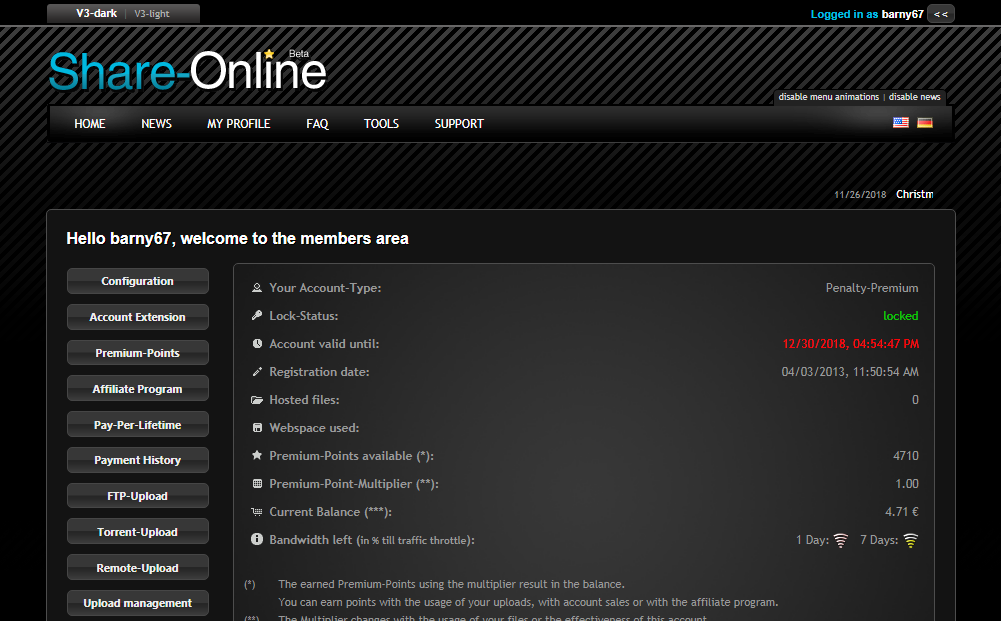
Task: Click the registration date 04/03/2013 value
Action: 850,371
